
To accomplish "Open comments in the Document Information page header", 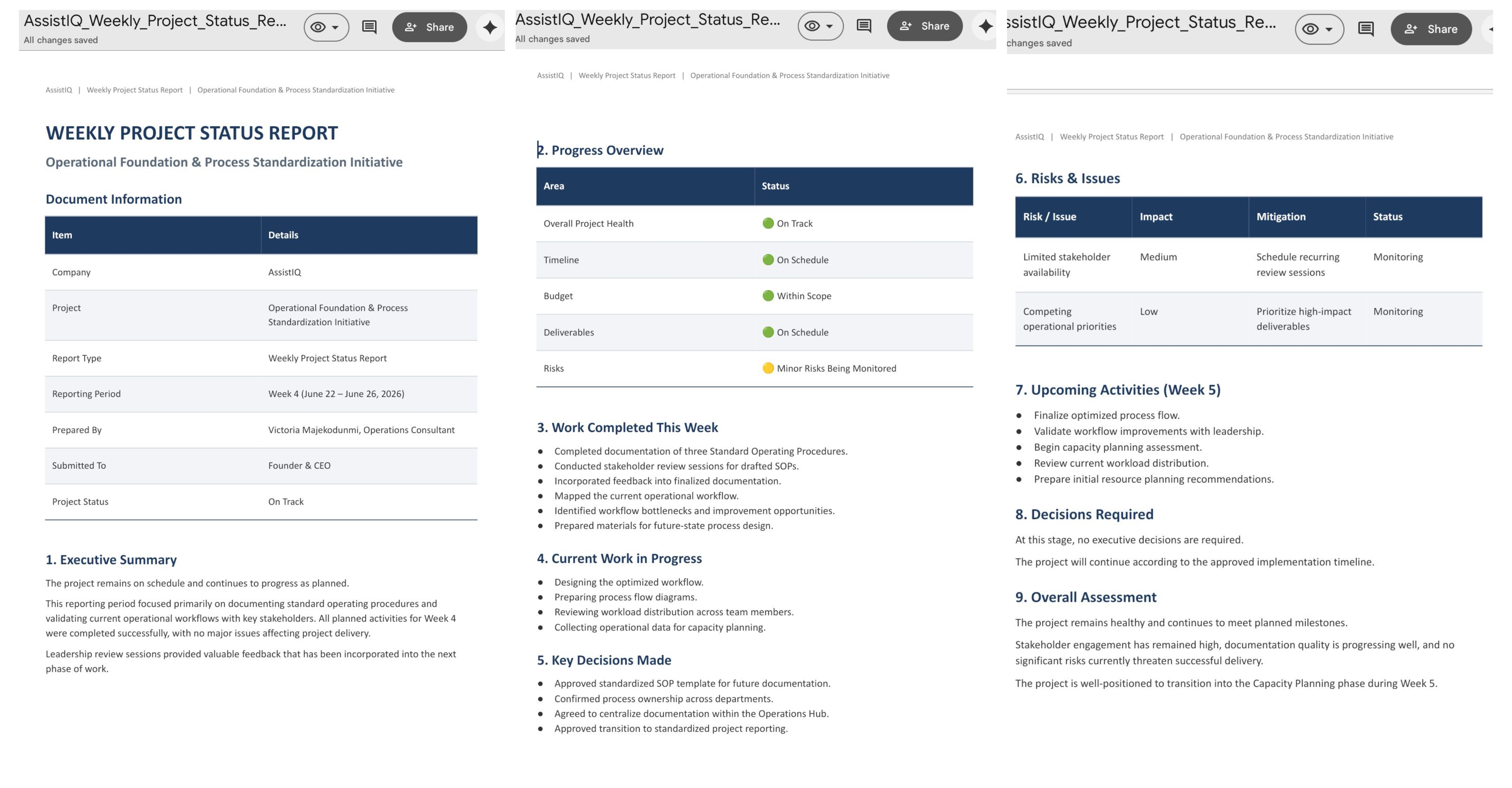I will (369, 27).
